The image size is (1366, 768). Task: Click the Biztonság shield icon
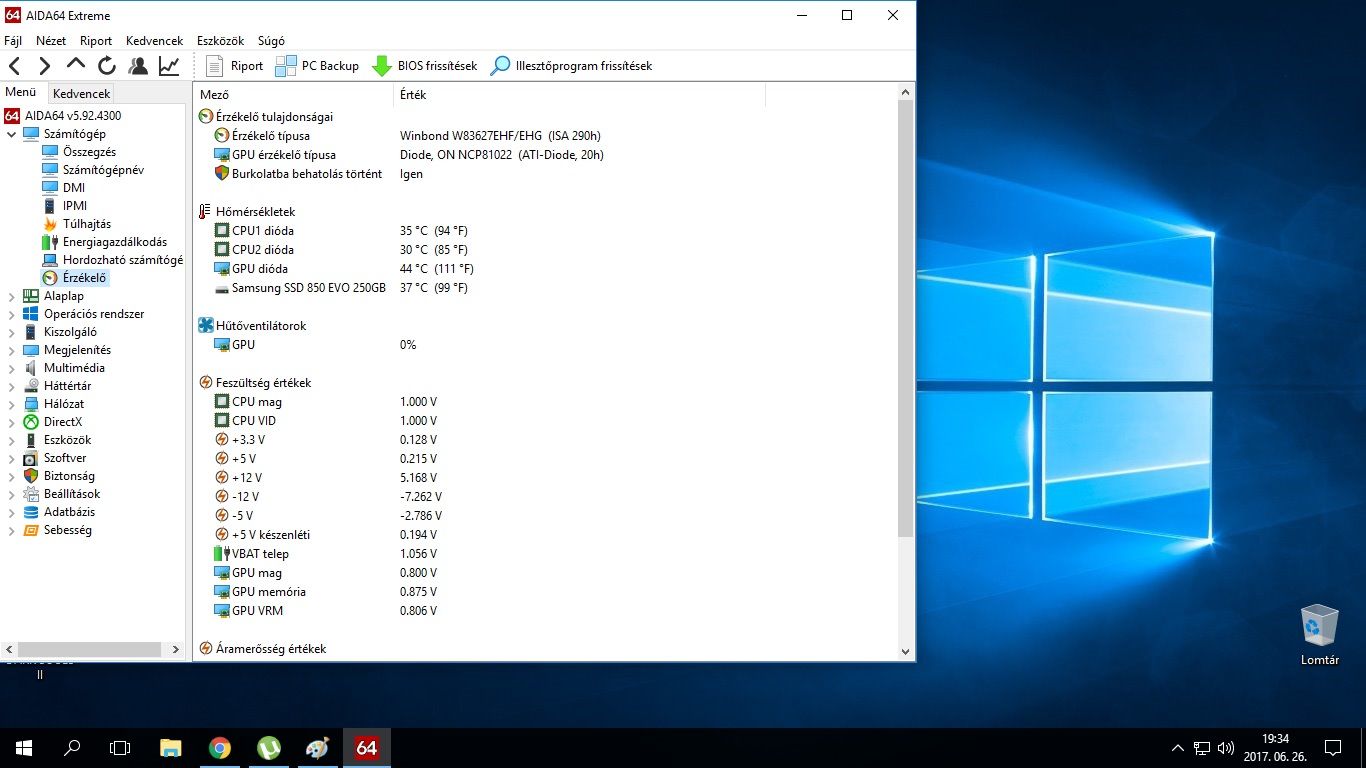(31, 476)
